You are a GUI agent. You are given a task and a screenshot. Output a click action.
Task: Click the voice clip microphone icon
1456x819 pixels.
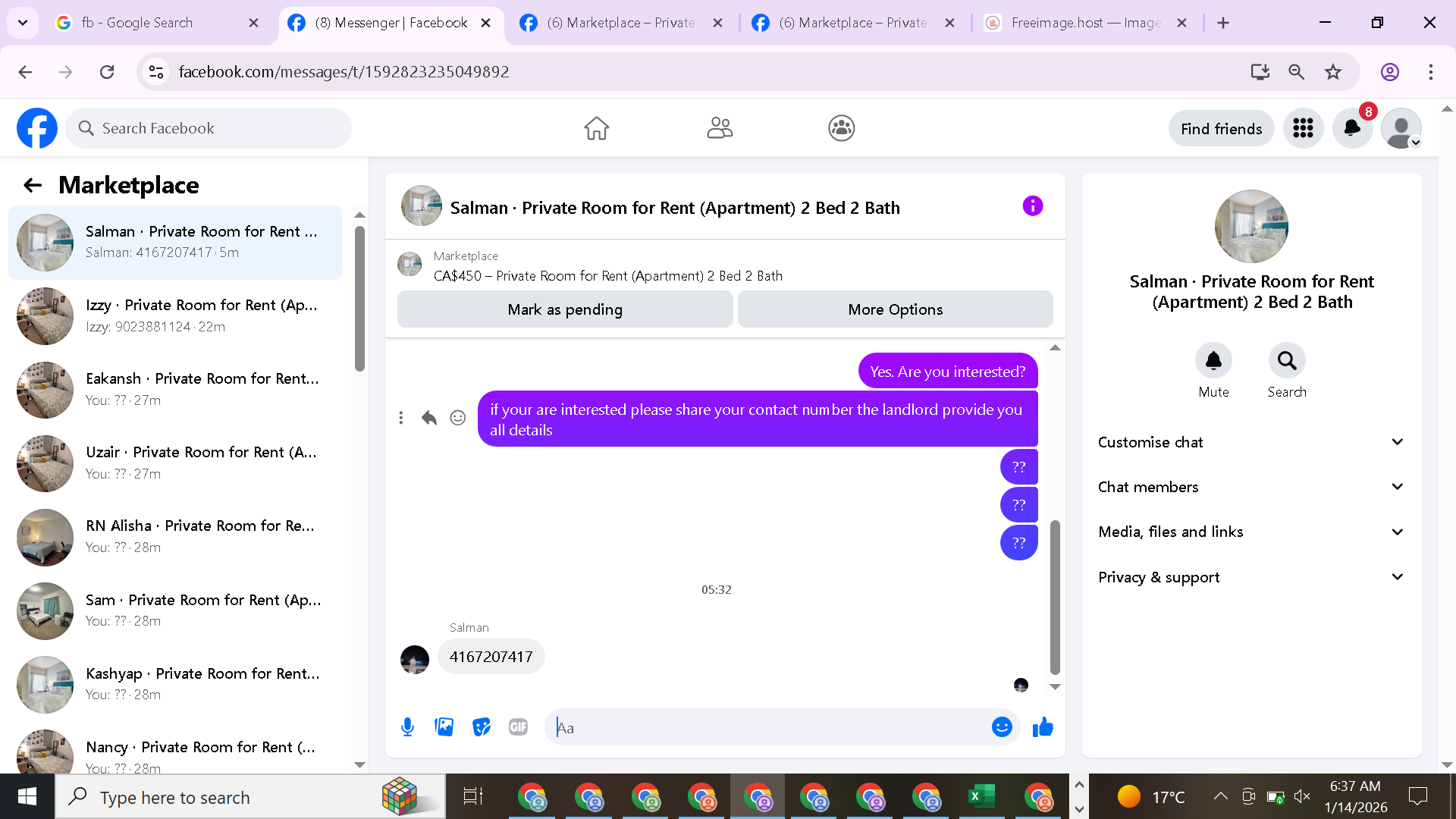tap(407, 727)
